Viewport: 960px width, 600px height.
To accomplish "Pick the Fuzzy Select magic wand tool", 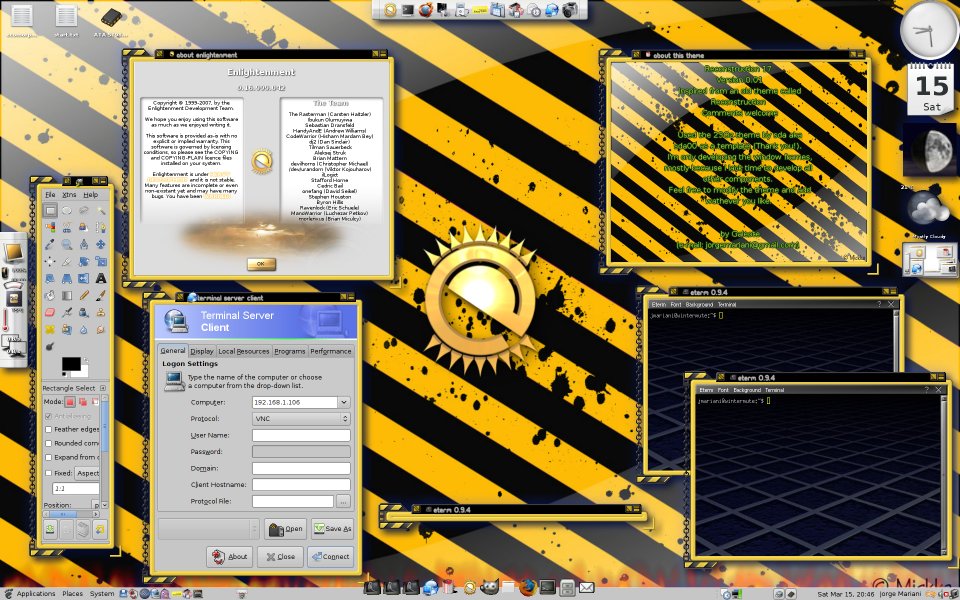I will coord(101,211).
